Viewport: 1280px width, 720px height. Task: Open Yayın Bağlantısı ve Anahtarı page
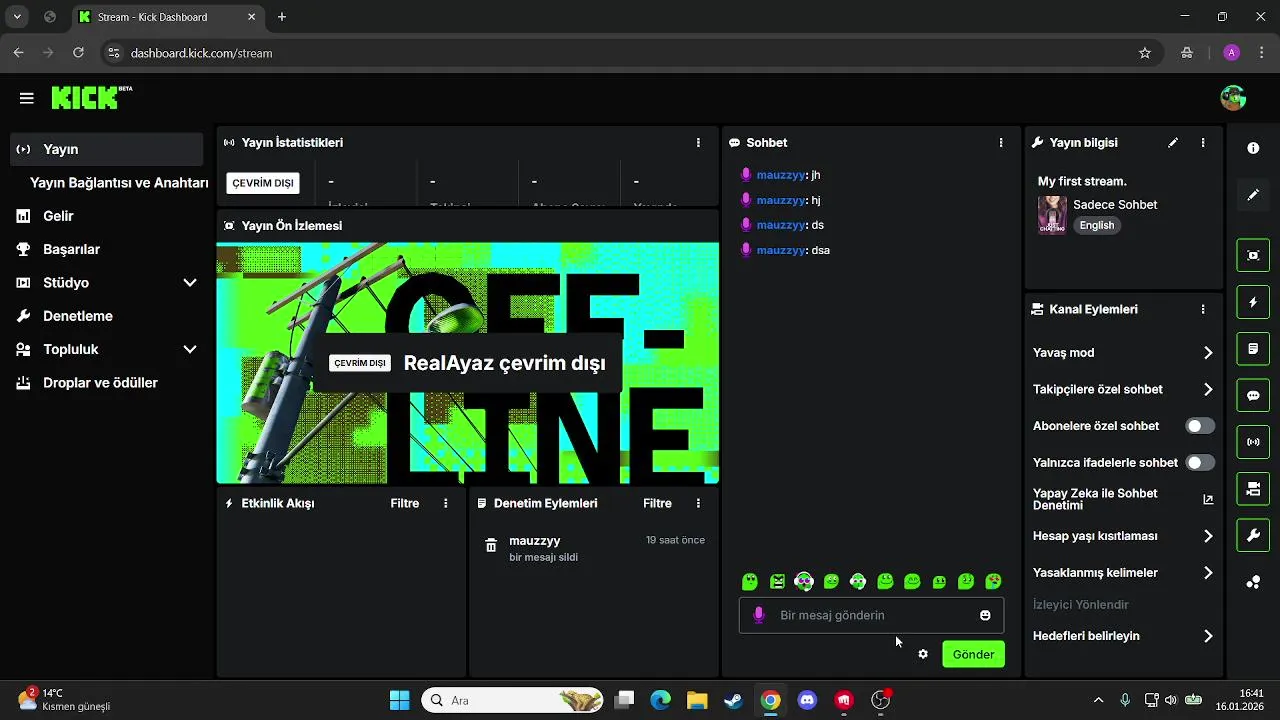pyautogui.click(x=119, y=183)
